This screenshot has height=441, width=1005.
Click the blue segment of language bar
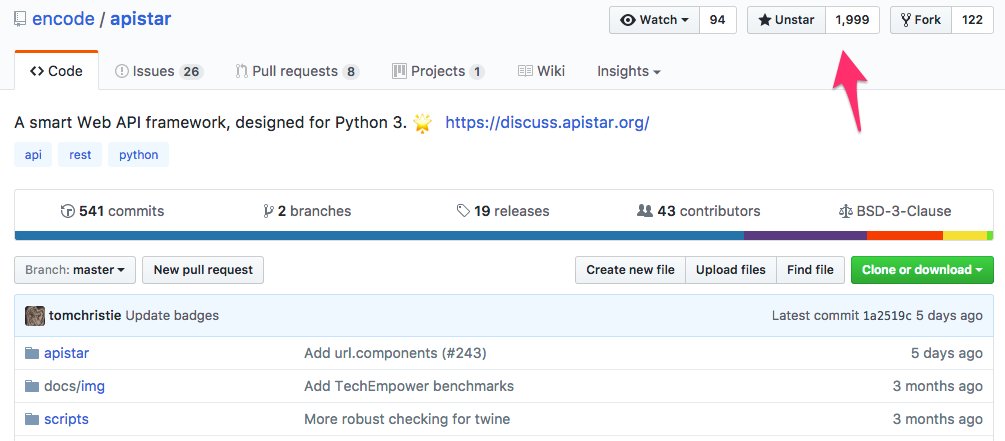pyautogui.click(x=379, y=236)
